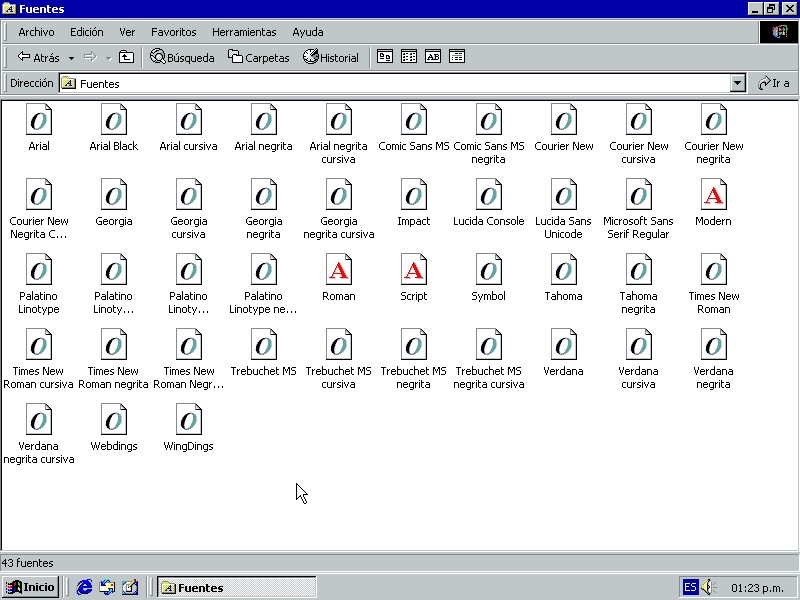Select the Lucida Sans Unicode icon

click(x=564, y=194)
